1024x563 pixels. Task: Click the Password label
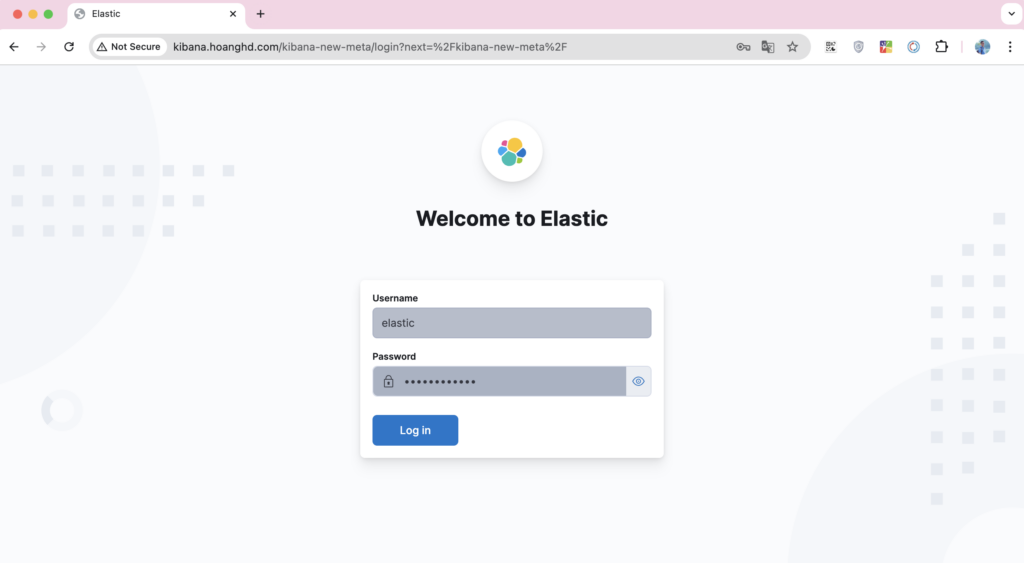[x=394, y=356]
